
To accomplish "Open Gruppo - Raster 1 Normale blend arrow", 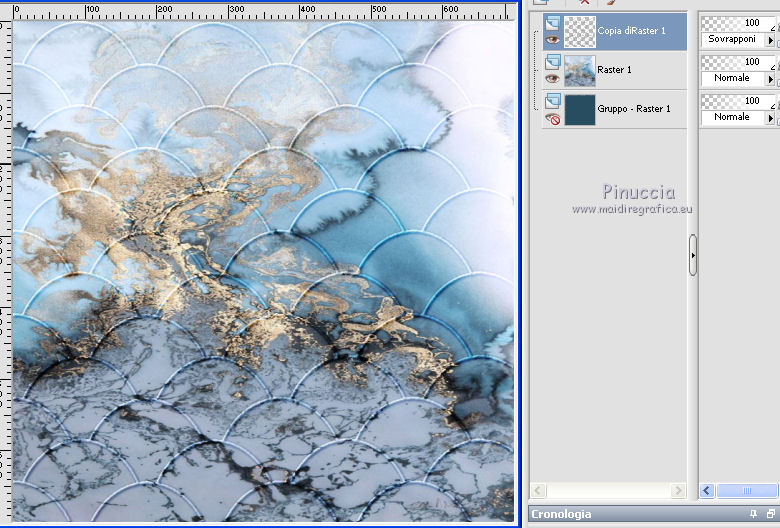I will pyautogui.click(x=771, y=118).
